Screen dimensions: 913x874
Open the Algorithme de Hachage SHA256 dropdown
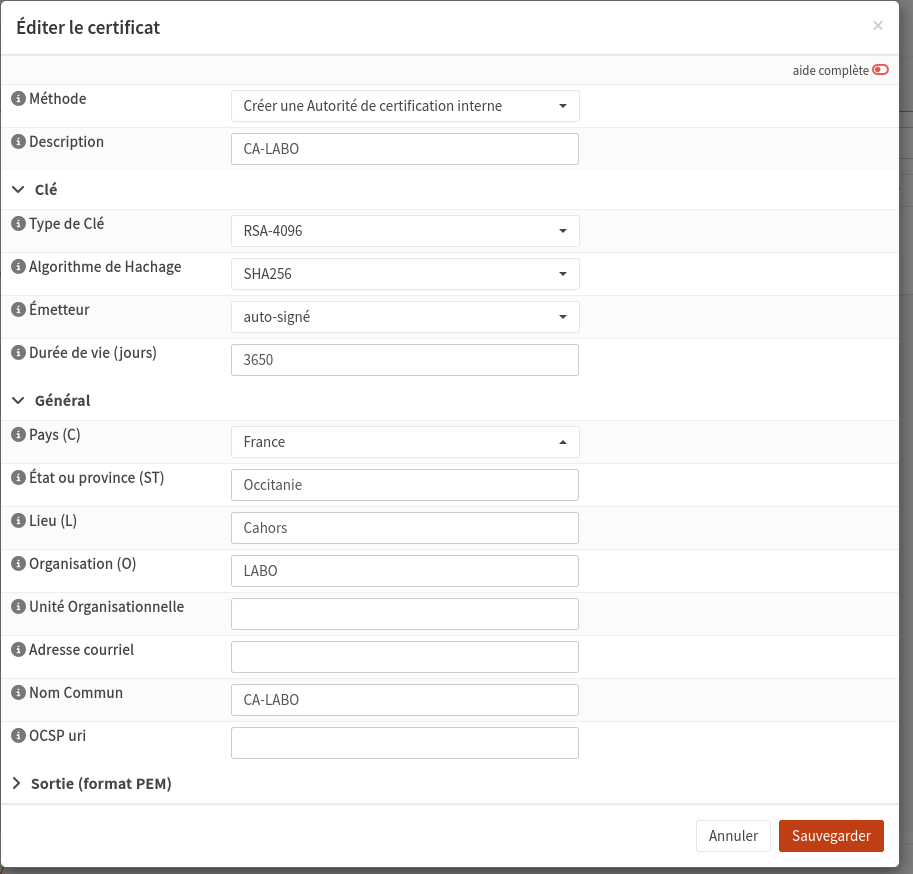pyautogui.click(x=405, y=274)
